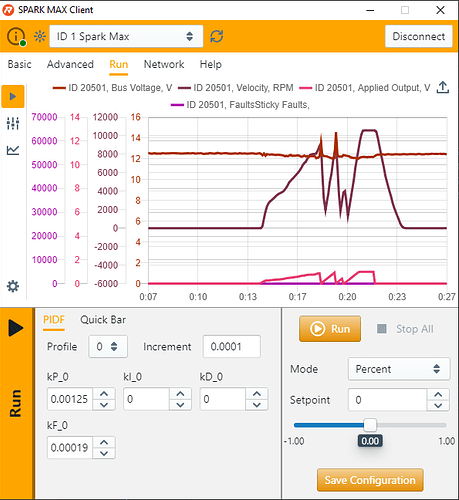Switch to the Network tab
This screenshot has height=500, width=459.
tap(164, 64)
